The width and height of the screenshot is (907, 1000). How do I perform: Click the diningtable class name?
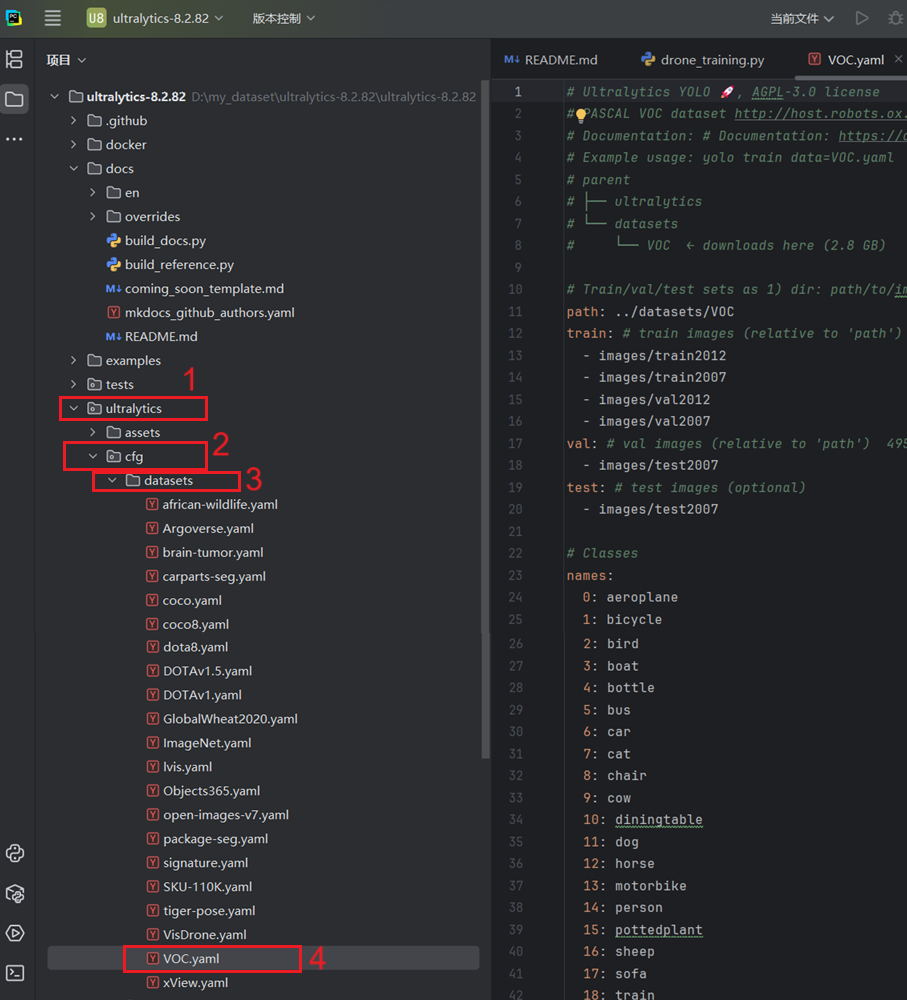pos(658,820)
